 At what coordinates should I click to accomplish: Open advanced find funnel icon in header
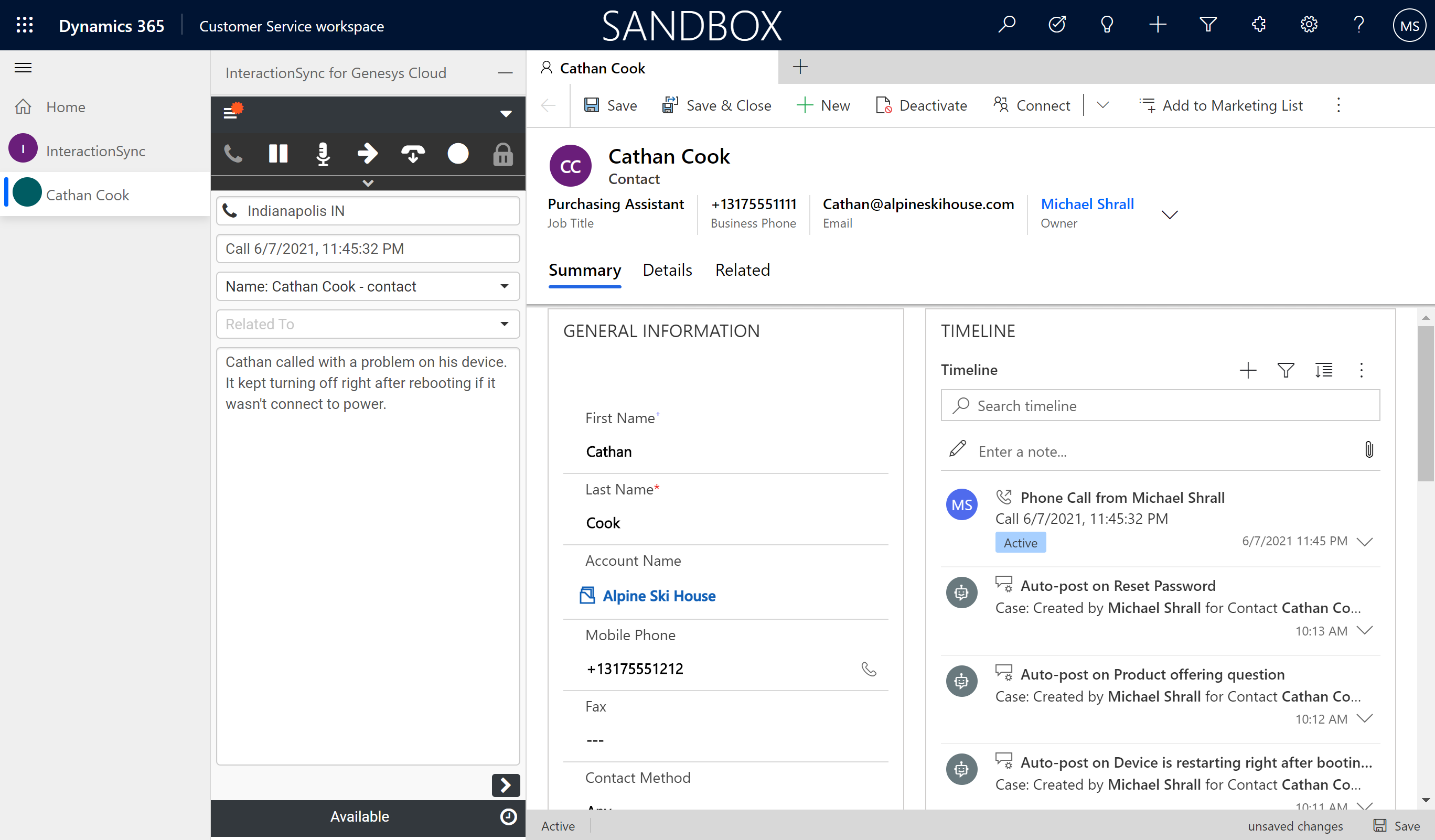pyautogui.click(x=1208, y=25)
